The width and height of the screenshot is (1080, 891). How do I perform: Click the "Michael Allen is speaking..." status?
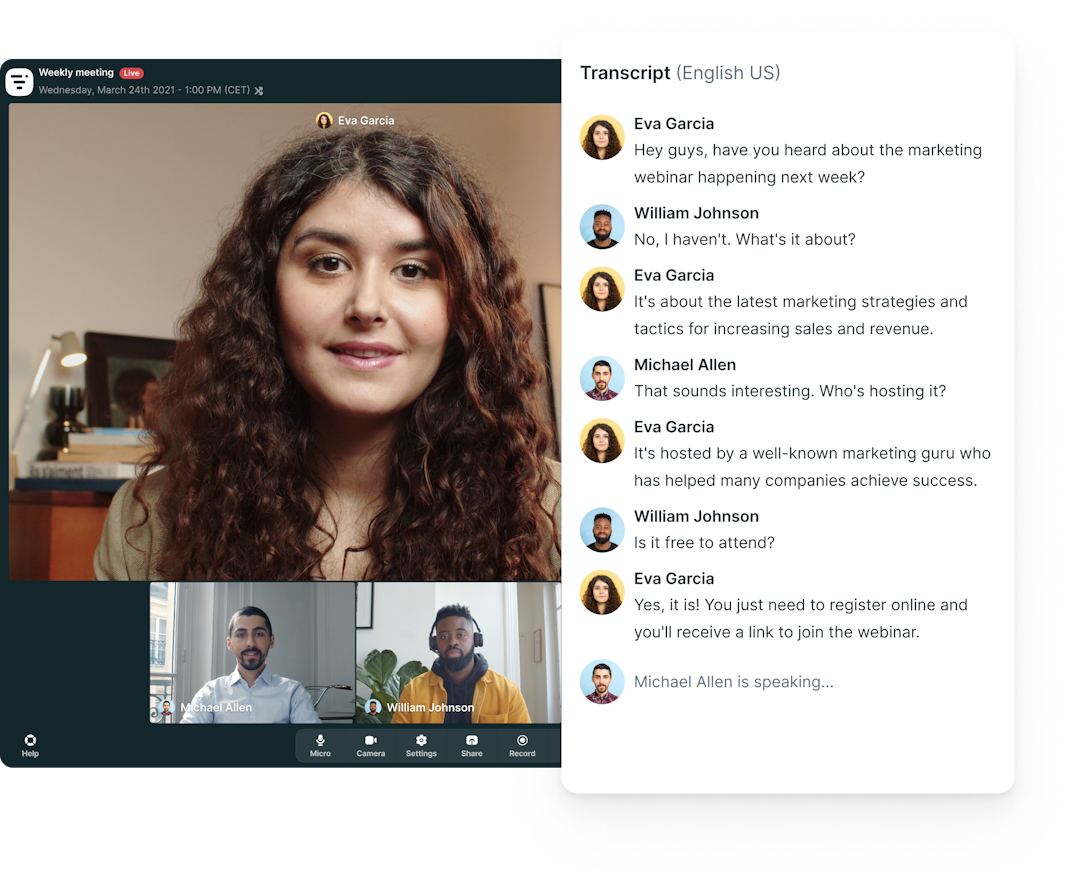pos(734,682)
